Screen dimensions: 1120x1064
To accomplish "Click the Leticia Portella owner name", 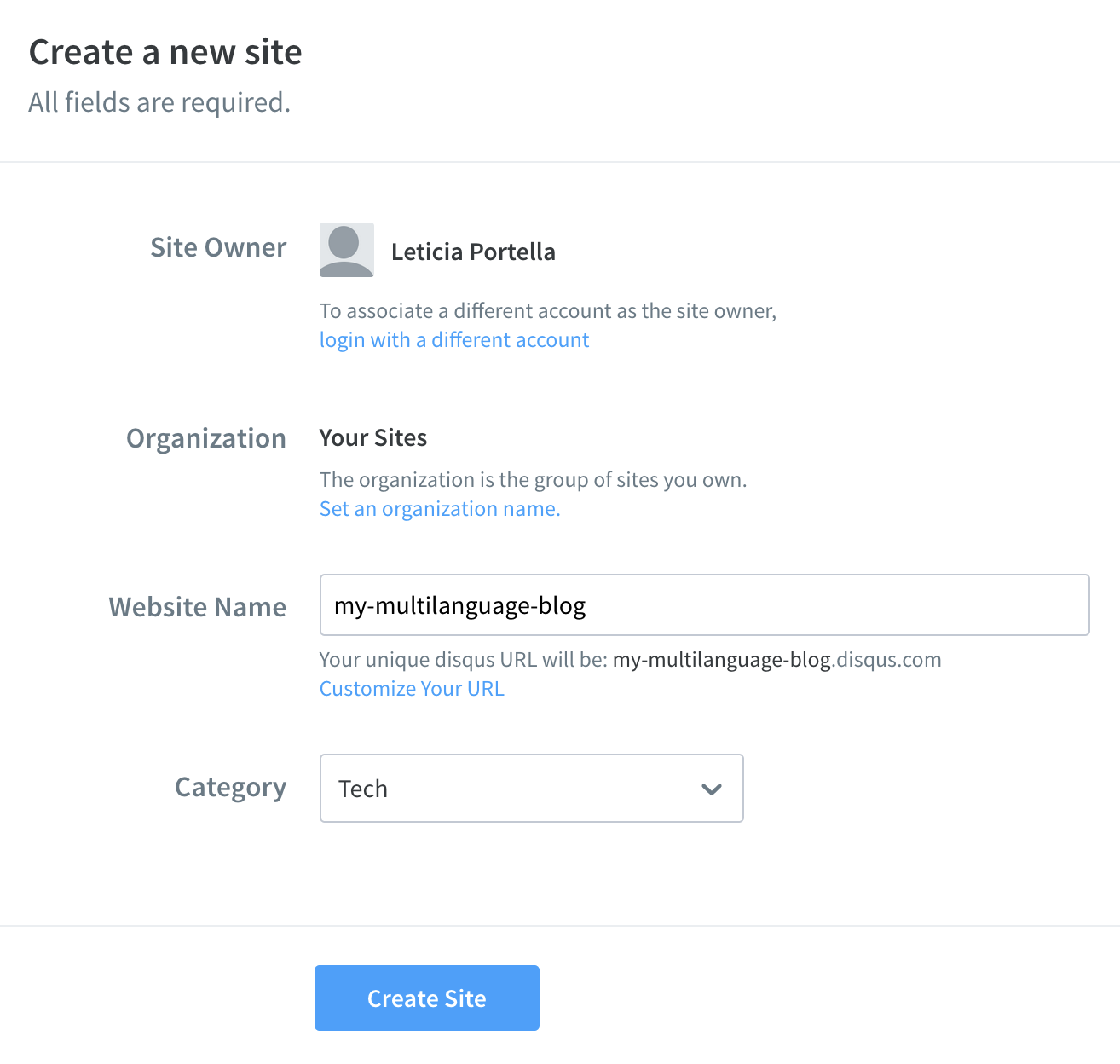I will point(473,252).
